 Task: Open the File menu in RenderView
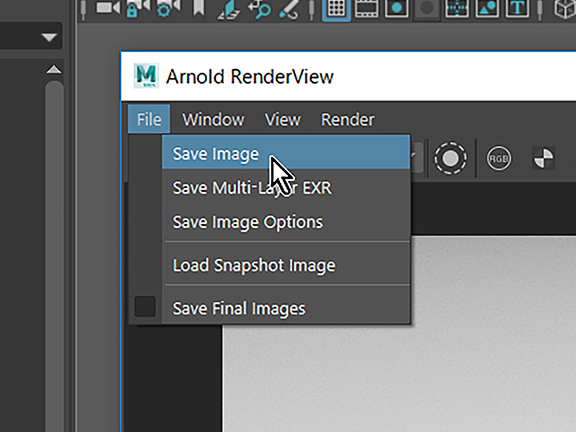[x=149, y=119]
